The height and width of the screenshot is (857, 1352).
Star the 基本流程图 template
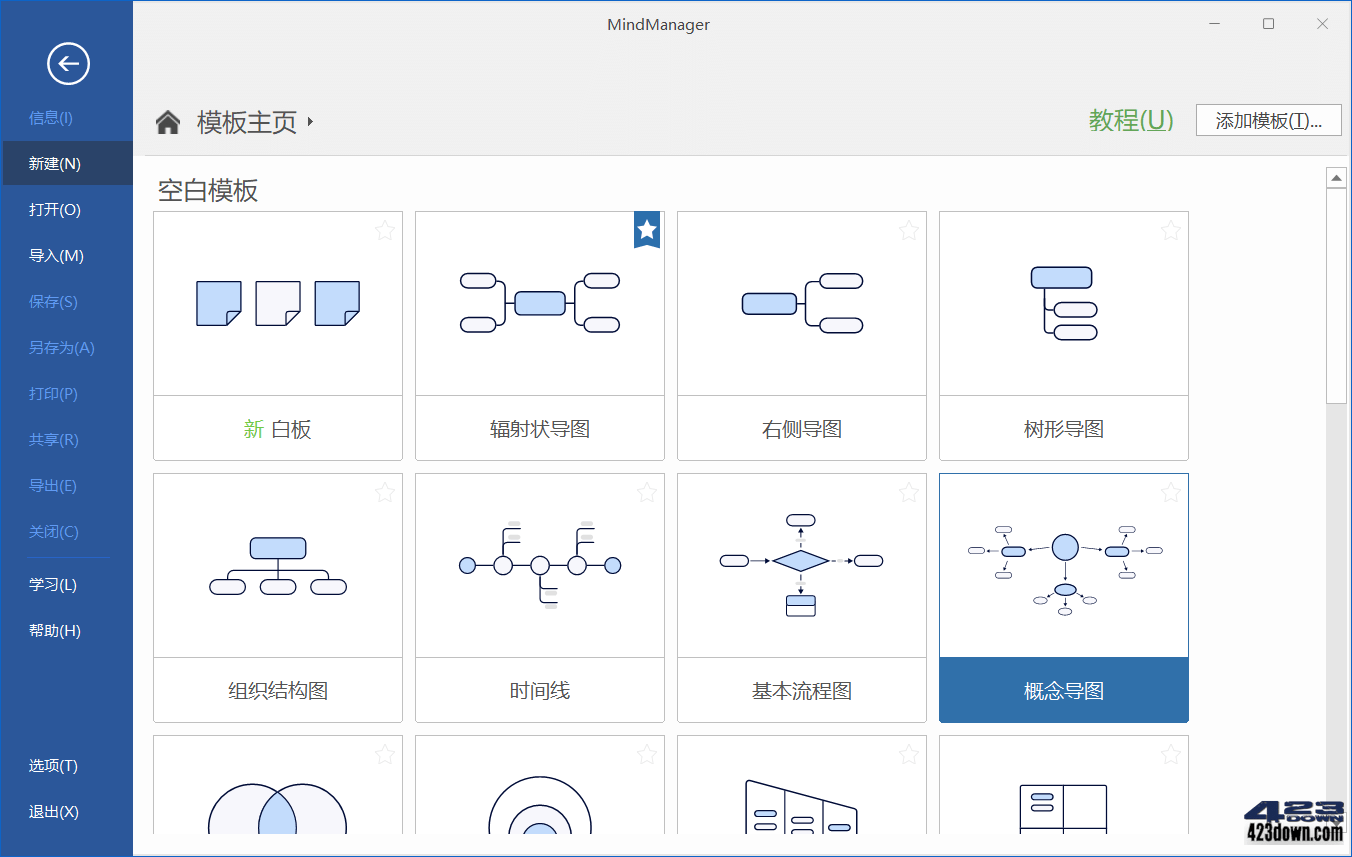(x=908, y=492)
